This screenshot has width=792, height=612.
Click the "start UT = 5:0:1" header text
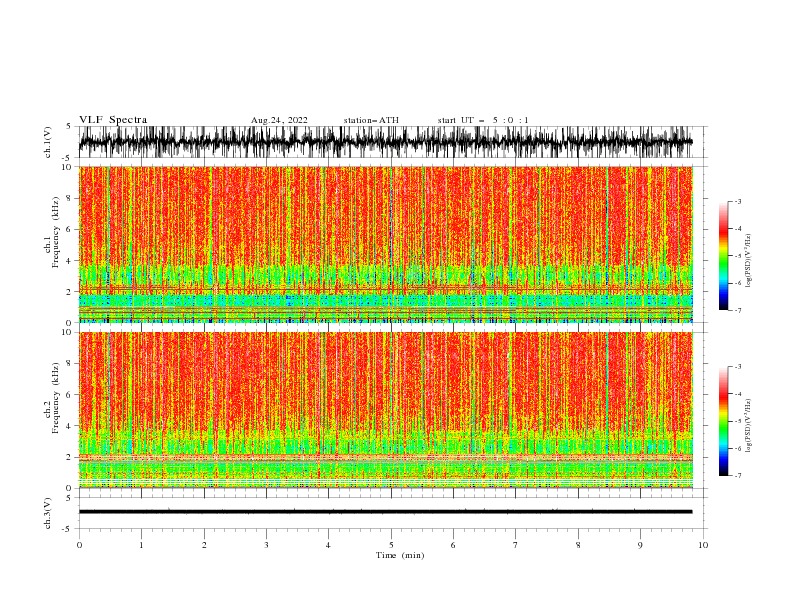click(x=483, y=120)
